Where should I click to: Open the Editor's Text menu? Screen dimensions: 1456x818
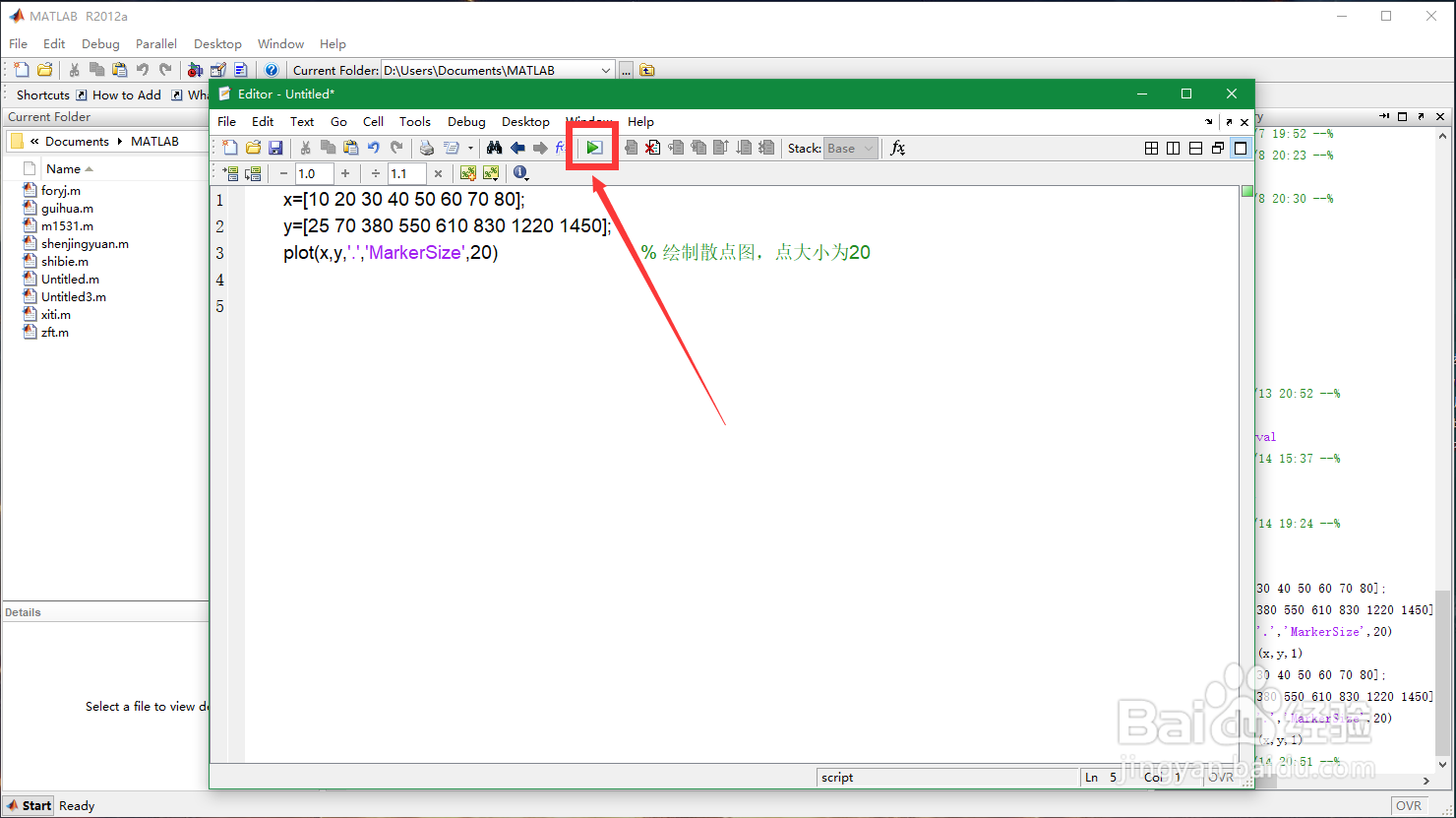pyautogui.click(x=302, y=121)
